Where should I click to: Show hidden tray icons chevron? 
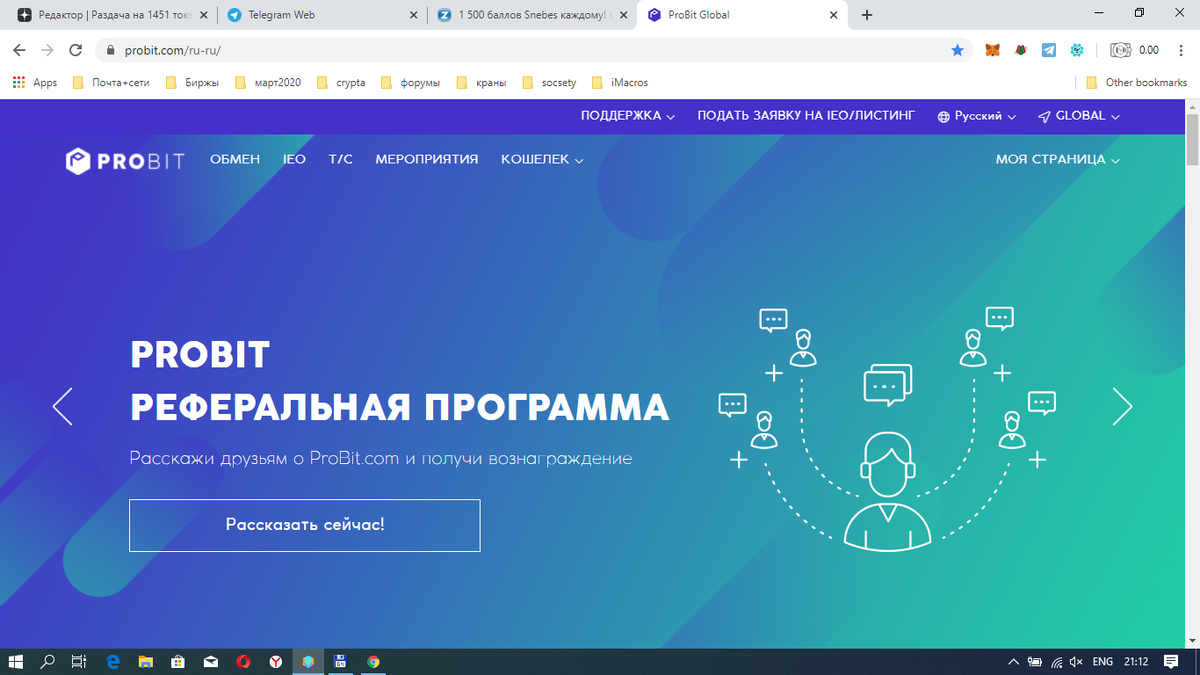[1014, 661]
